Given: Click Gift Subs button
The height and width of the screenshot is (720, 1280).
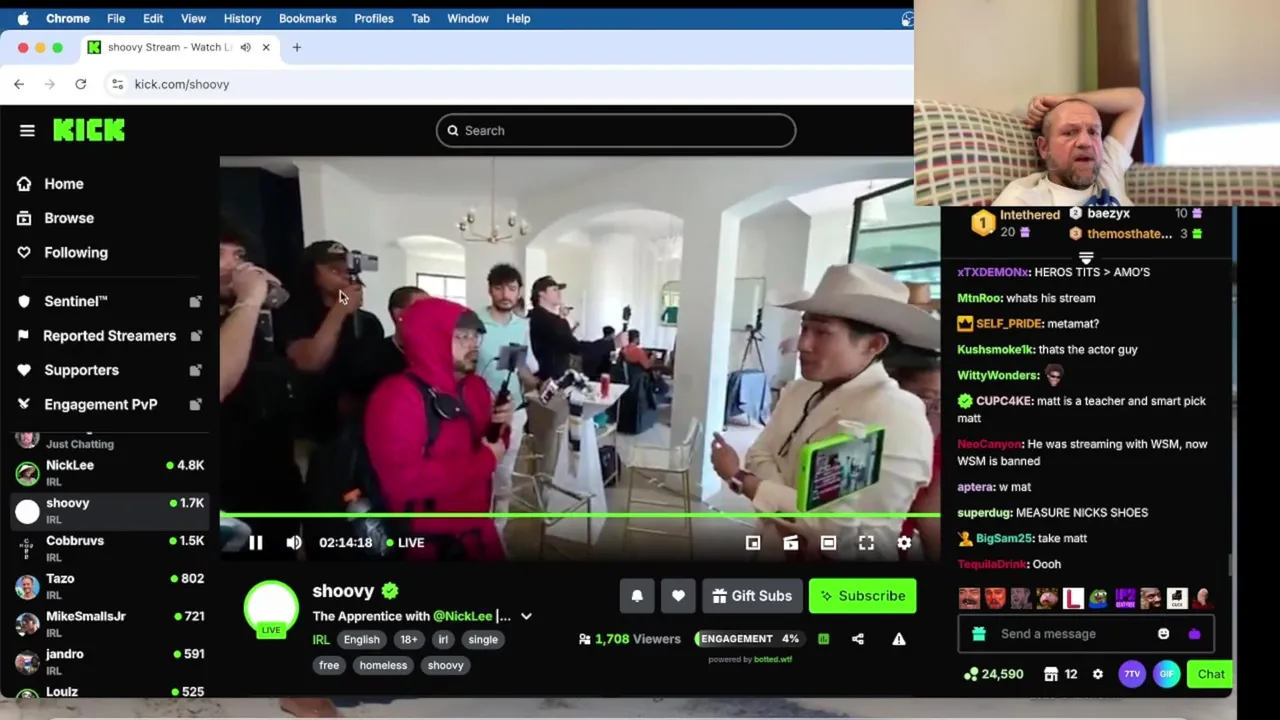Looking at the screenshot, I should tap(752, 596).
